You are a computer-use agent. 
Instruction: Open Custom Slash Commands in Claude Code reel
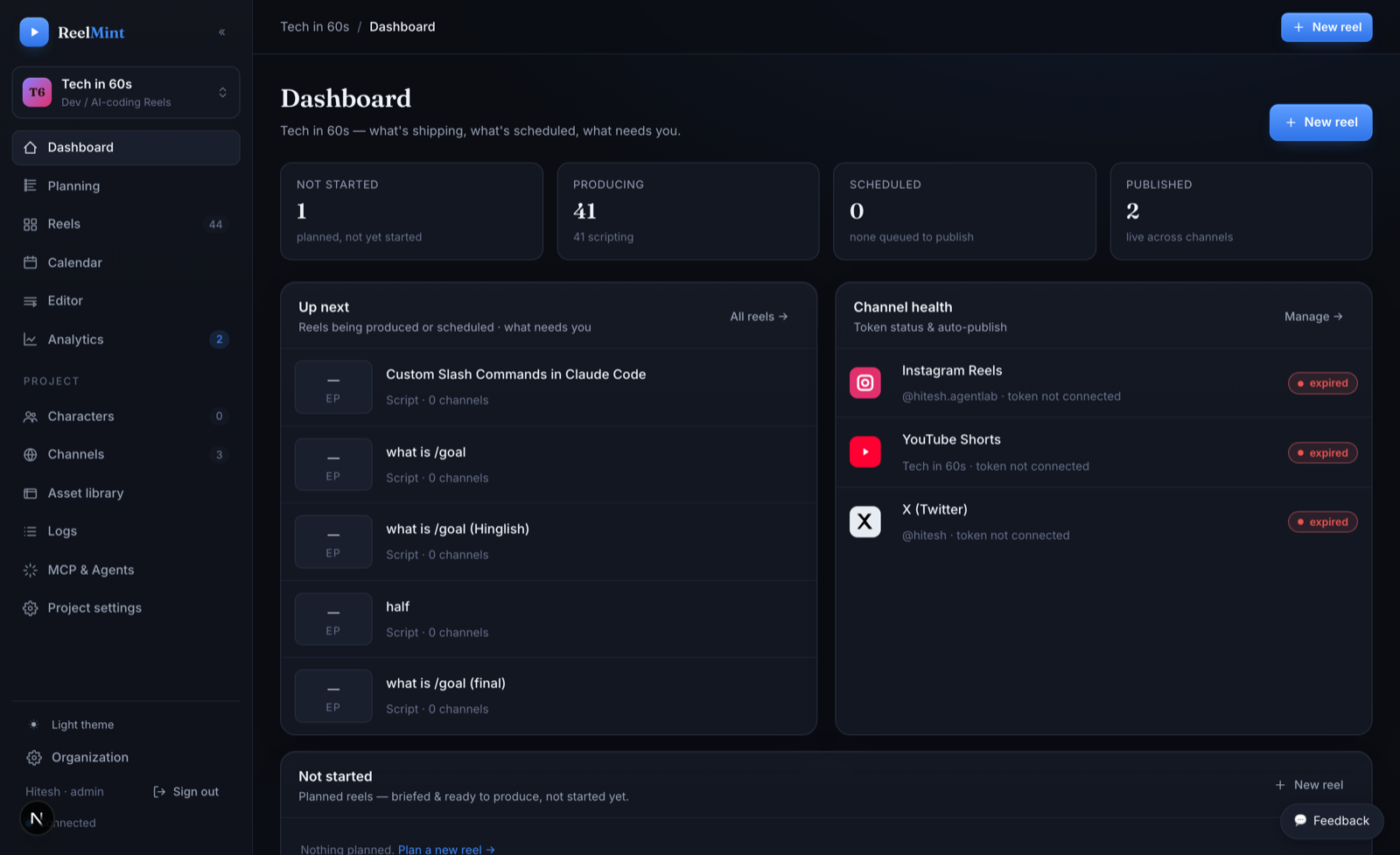tap(549, 387)
